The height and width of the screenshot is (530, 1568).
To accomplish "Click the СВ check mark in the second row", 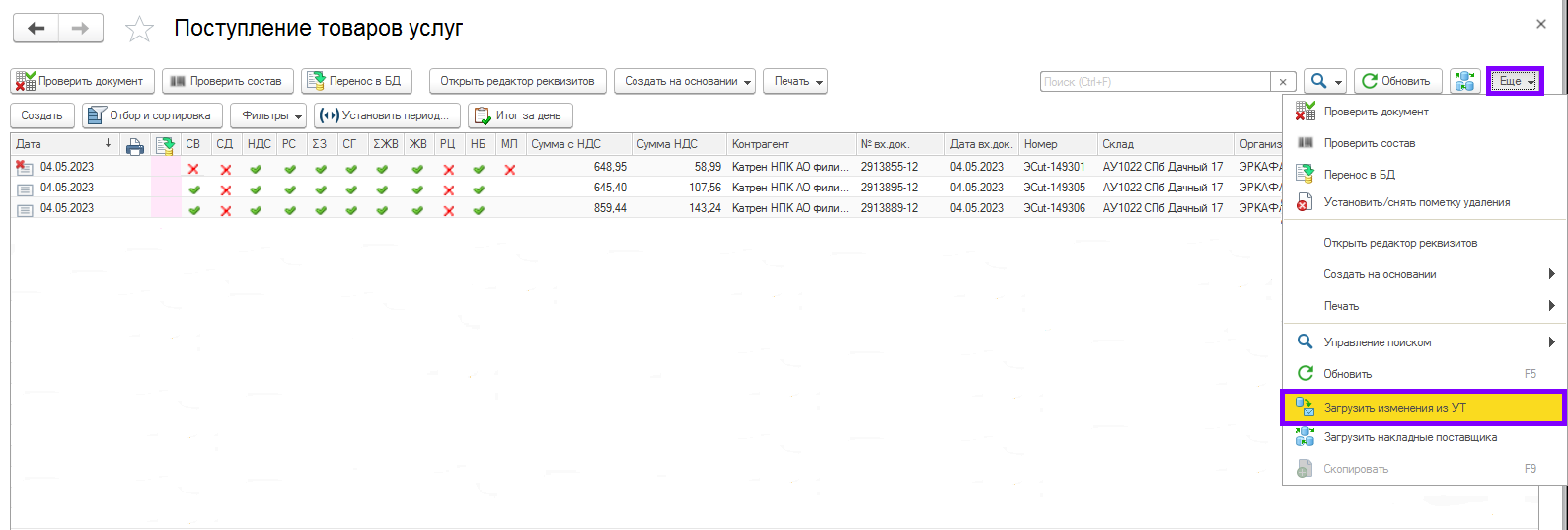I will point(194,189).
